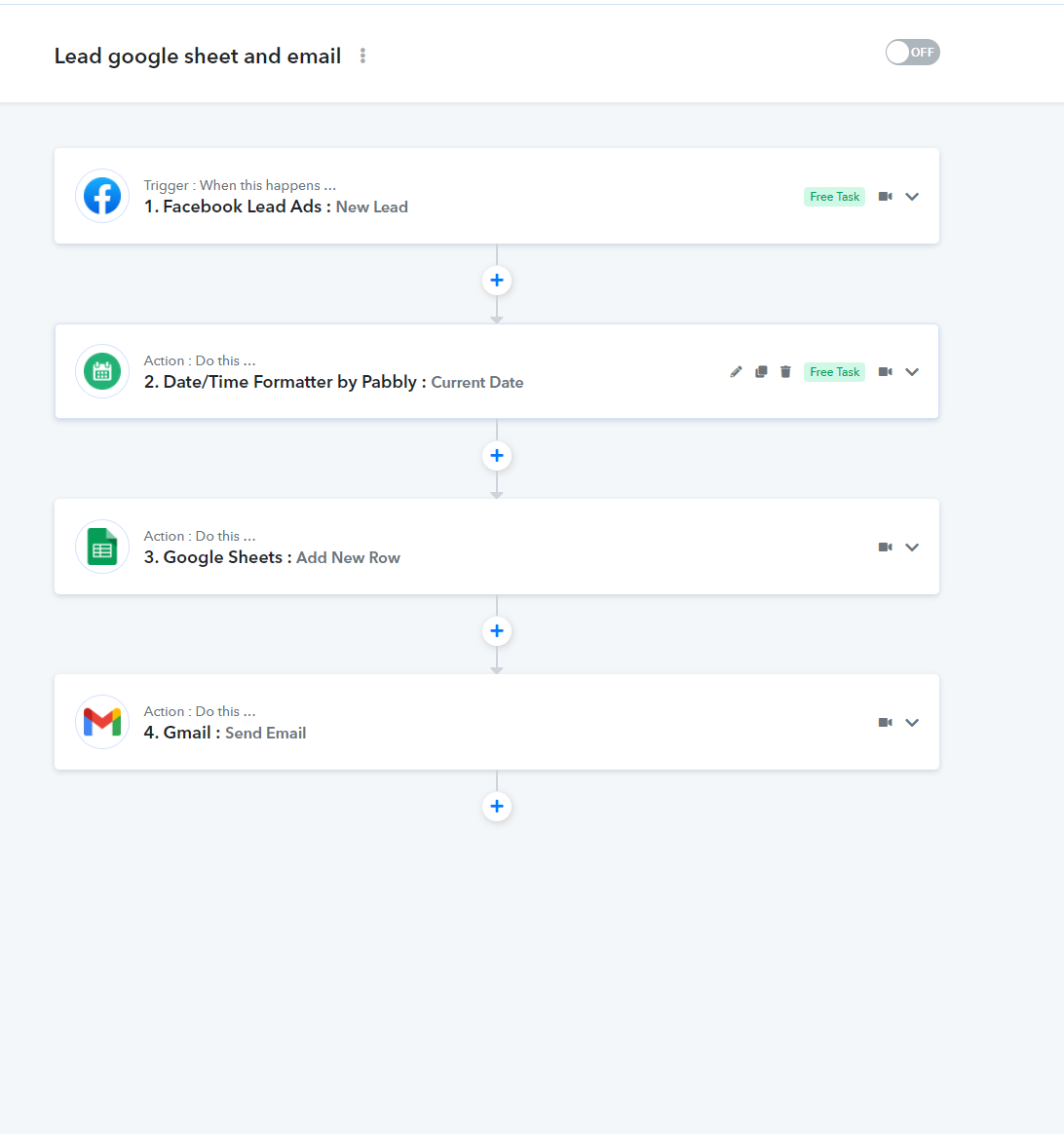
Task: Add a step between Google Sheets and Gmail
Action: [x=497, y=631]
